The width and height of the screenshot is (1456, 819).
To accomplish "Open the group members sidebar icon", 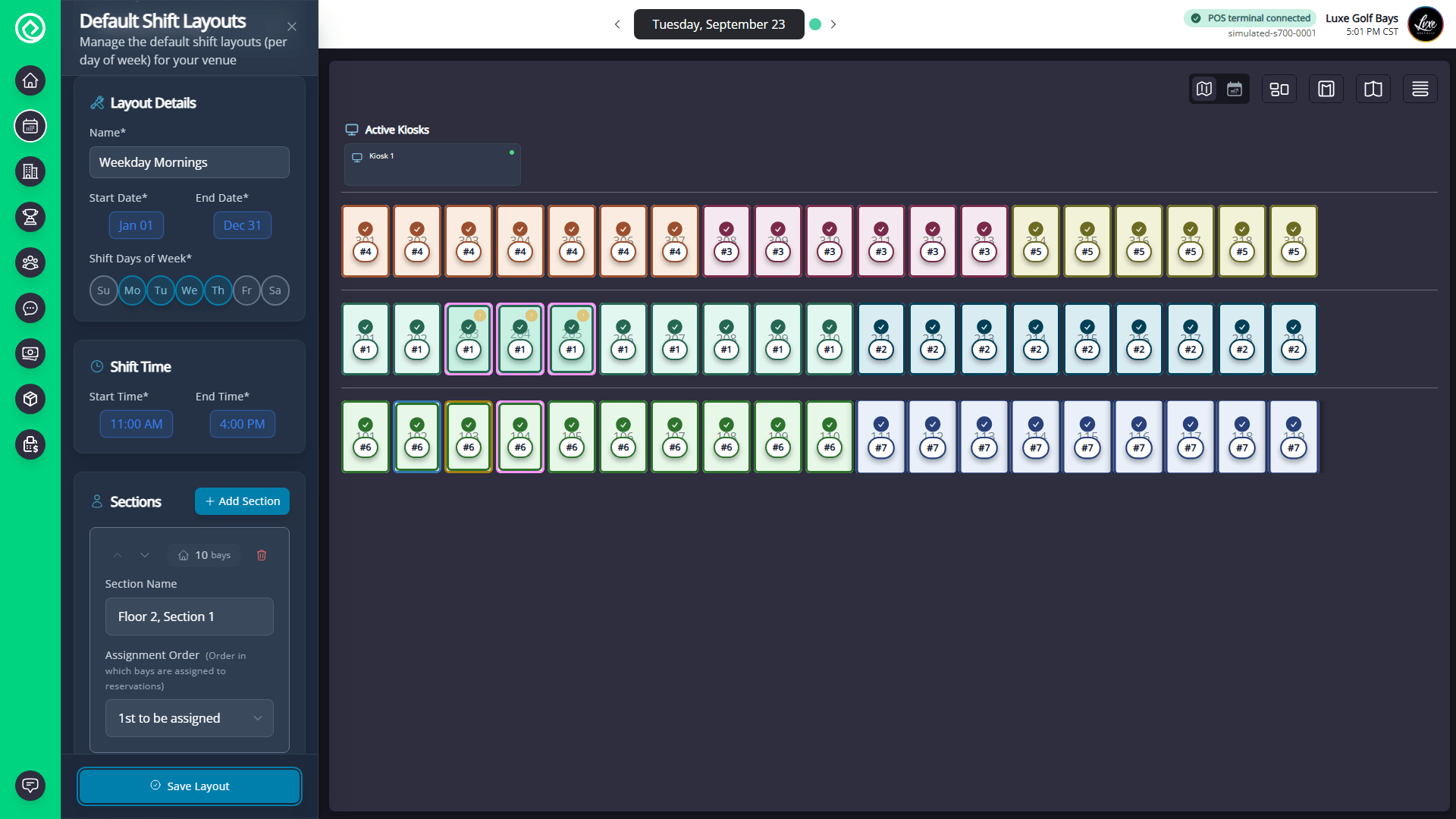I will (30, 262).
